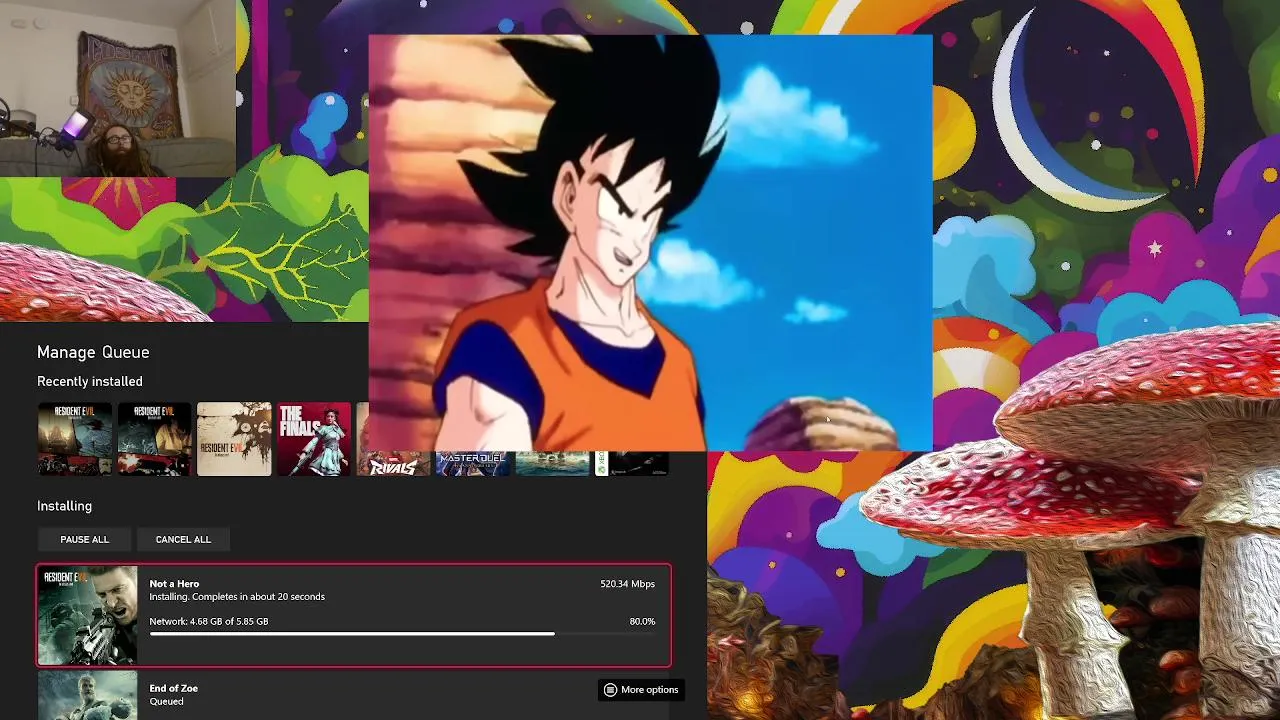Click the Not a Hero download progress bar
This screenshot has width=1280, height=720.
pyautogui.click(x=402, y=634)
